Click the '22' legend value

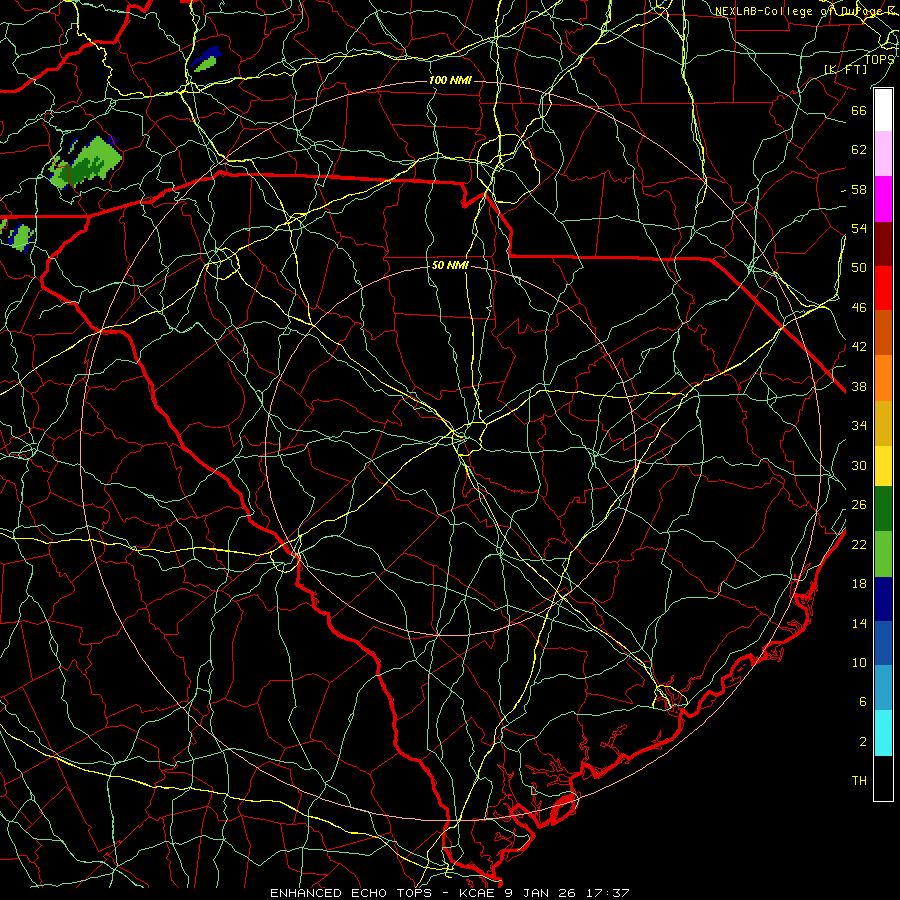859,544
